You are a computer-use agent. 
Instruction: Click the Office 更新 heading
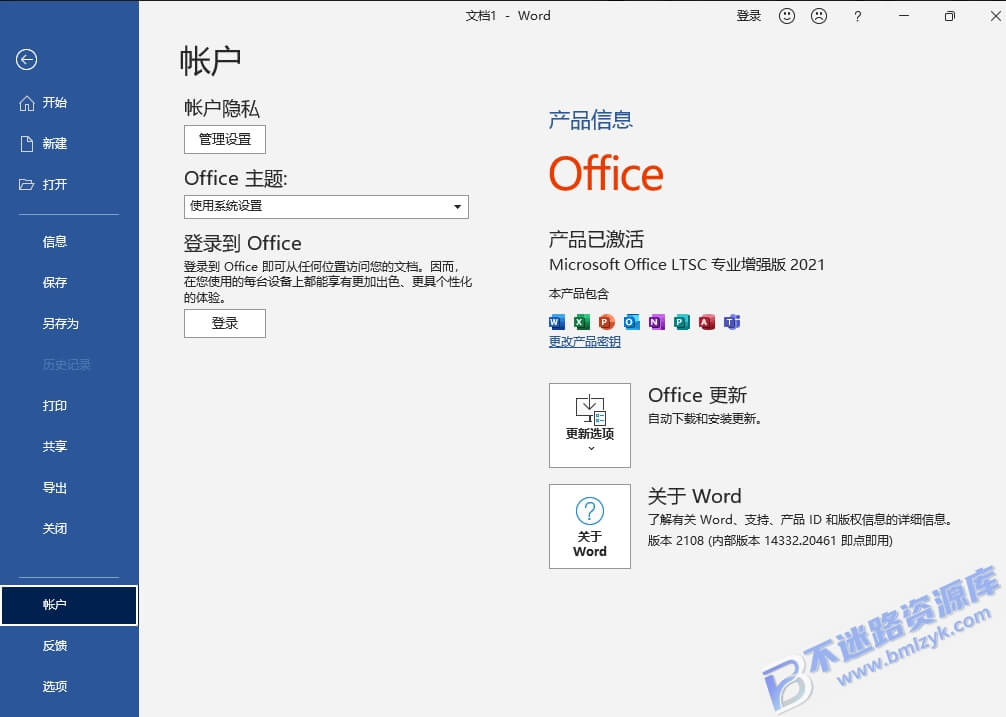click(x=697, y=395)
